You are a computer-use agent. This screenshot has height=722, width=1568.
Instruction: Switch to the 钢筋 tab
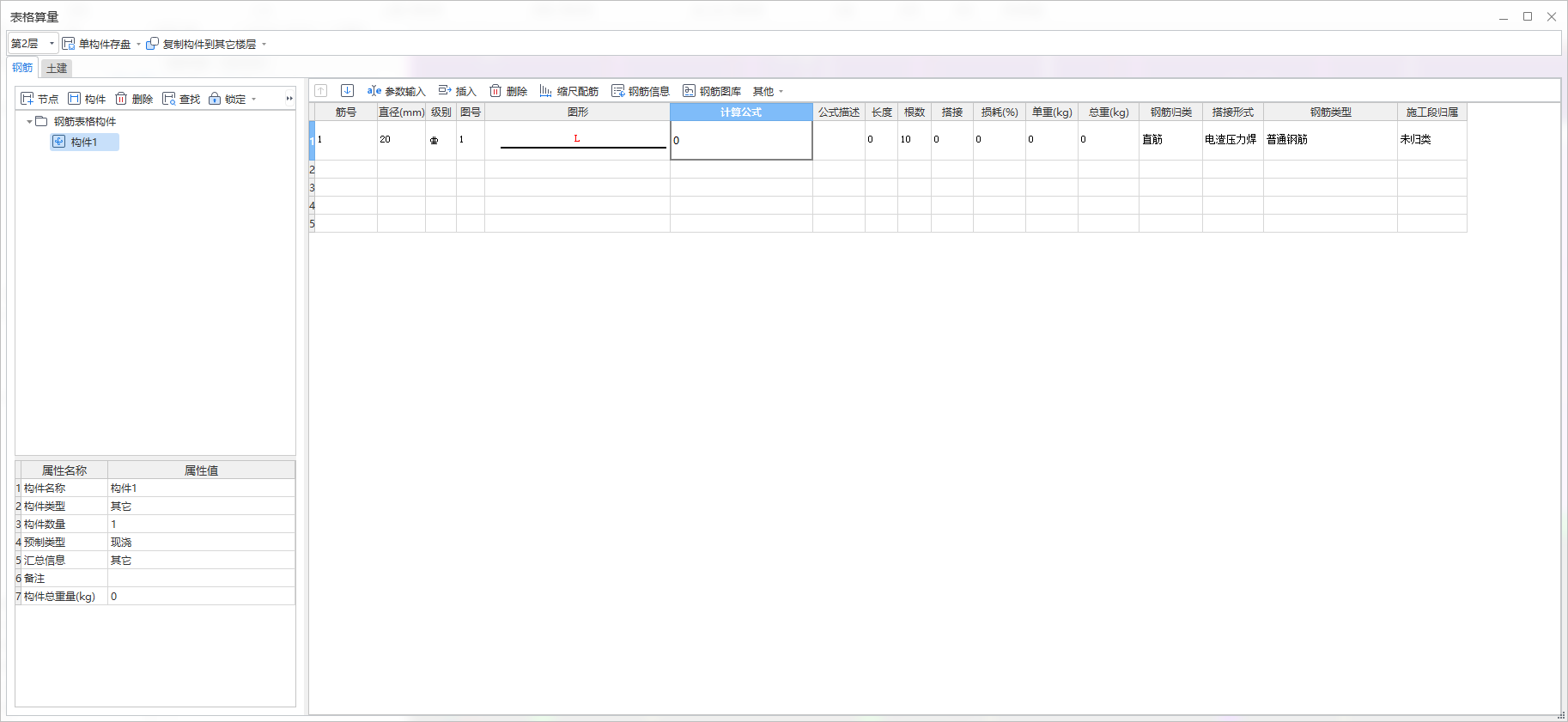click(22, 68)
